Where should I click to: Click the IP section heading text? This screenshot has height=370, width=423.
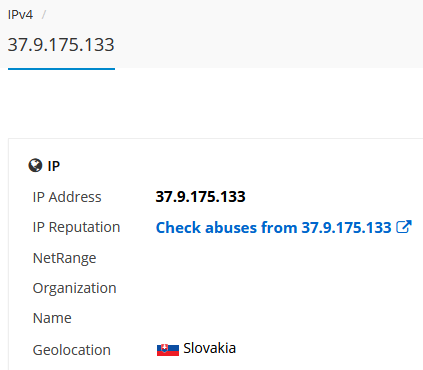[54, 166]
